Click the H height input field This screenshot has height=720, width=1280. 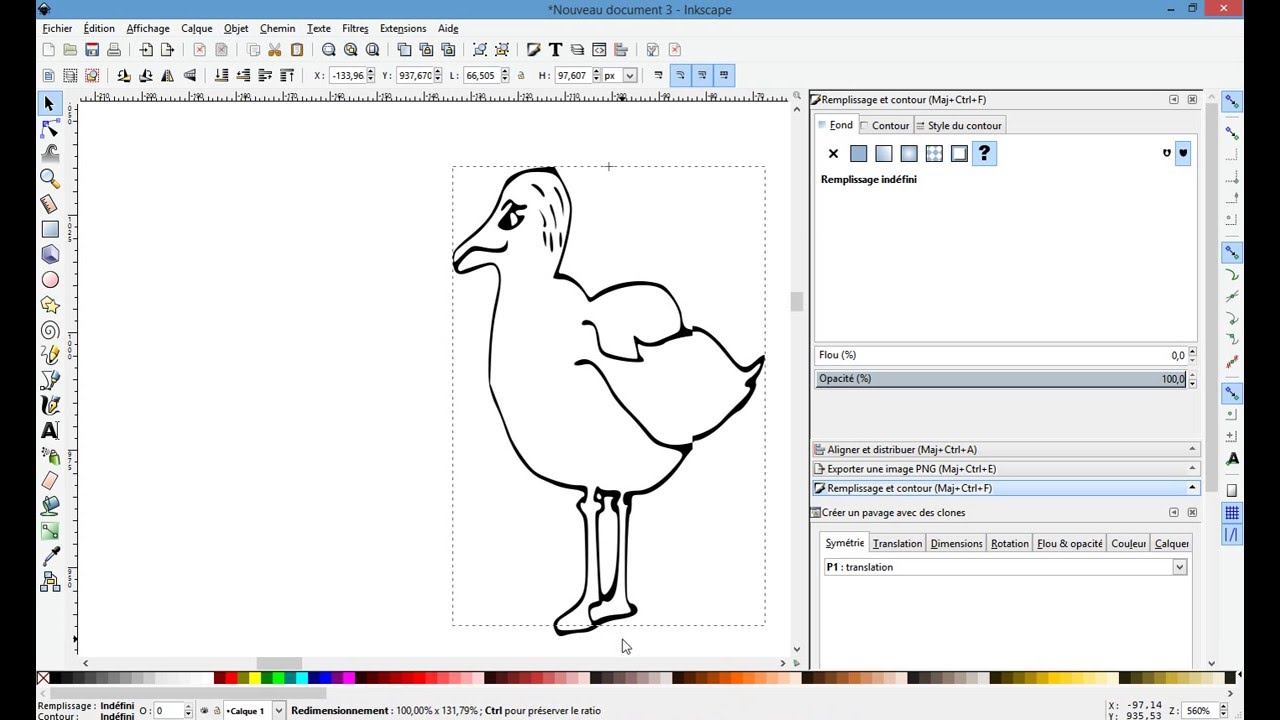click(x=572, y=75)
